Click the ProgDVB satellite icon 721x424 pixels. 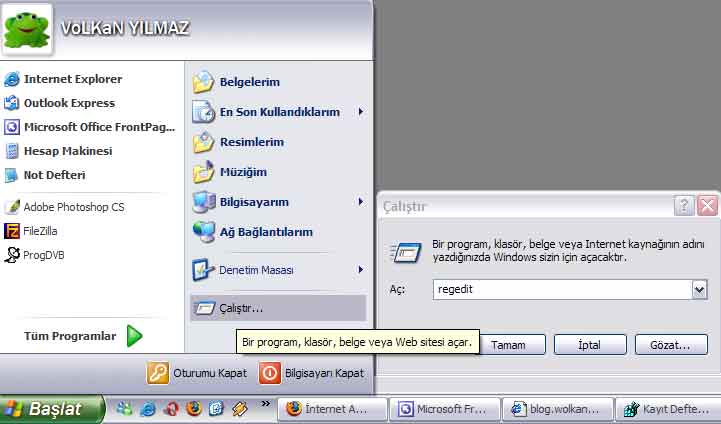point(12,255)
